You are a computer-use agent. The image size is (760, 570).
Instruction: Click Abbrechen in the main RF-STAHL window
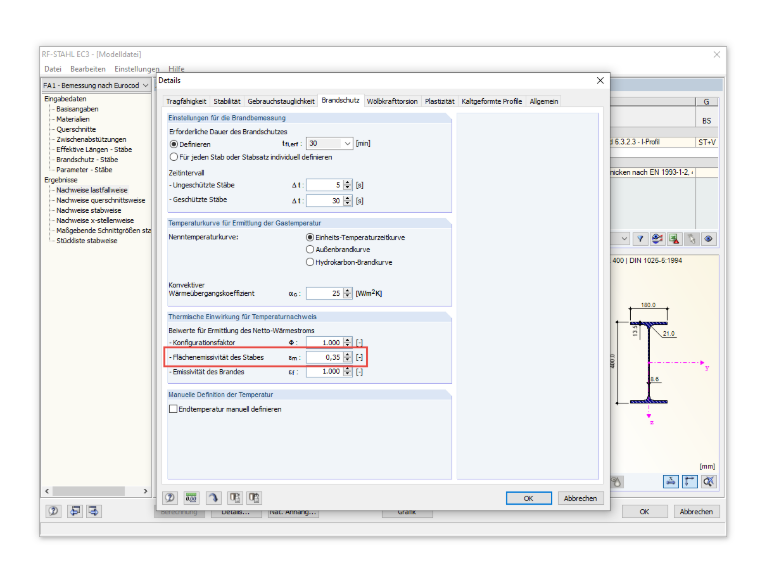coord(696,511)
